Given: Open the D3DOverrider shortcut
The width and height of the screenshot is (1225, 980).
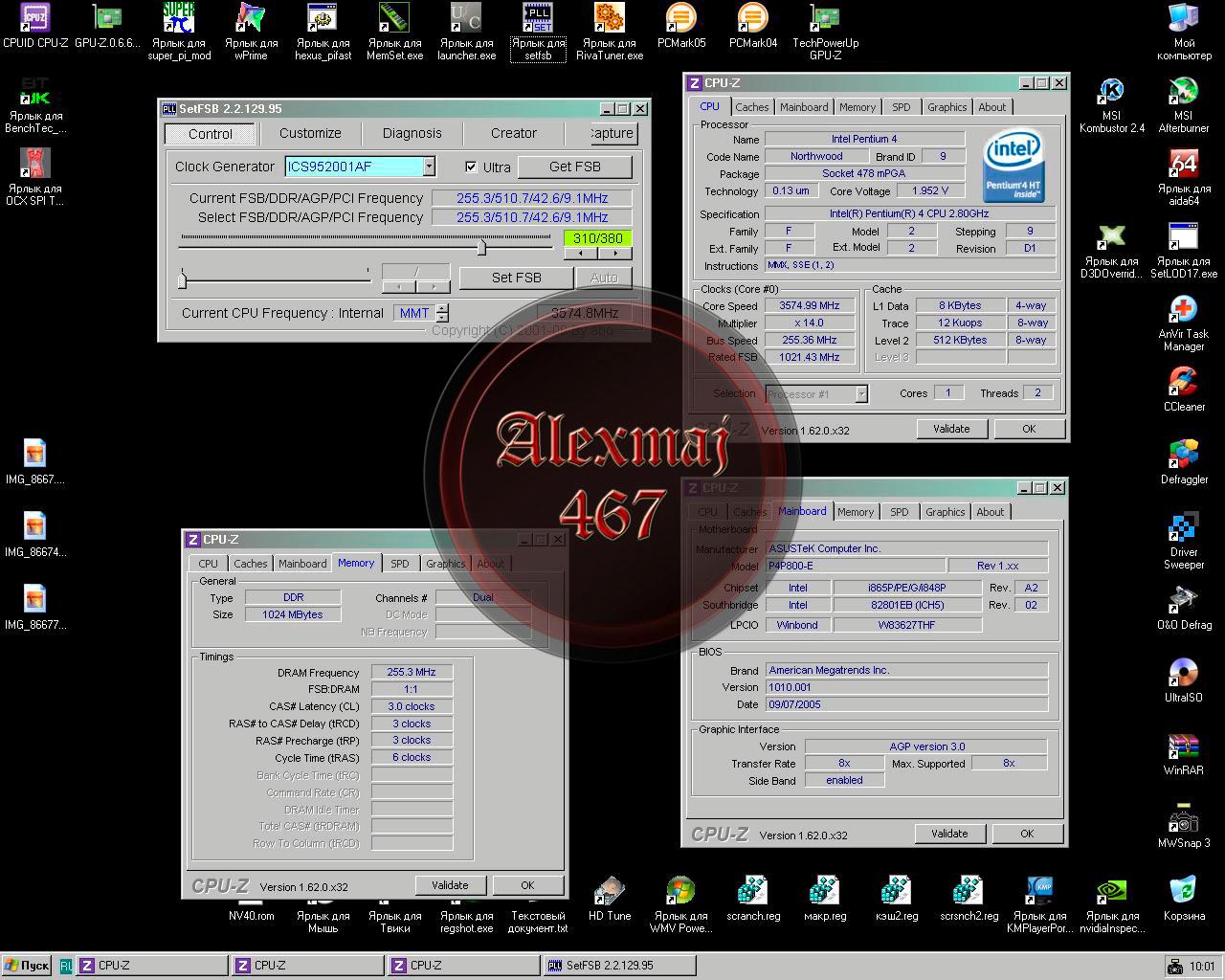Looking at the screenshot, I should pos(1111,236).
